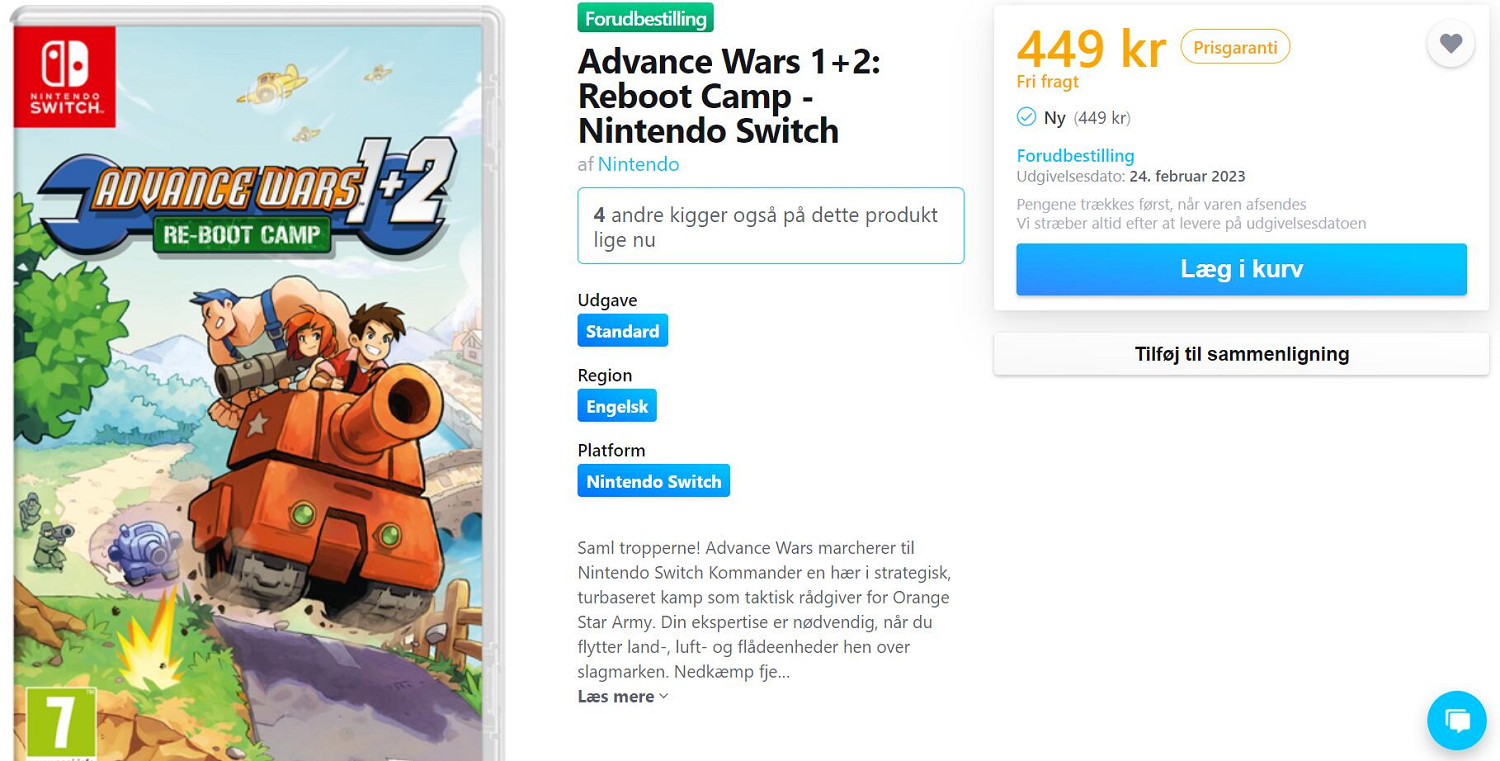Click the Nintendo Switch logo on cover

tap(65, 76)
